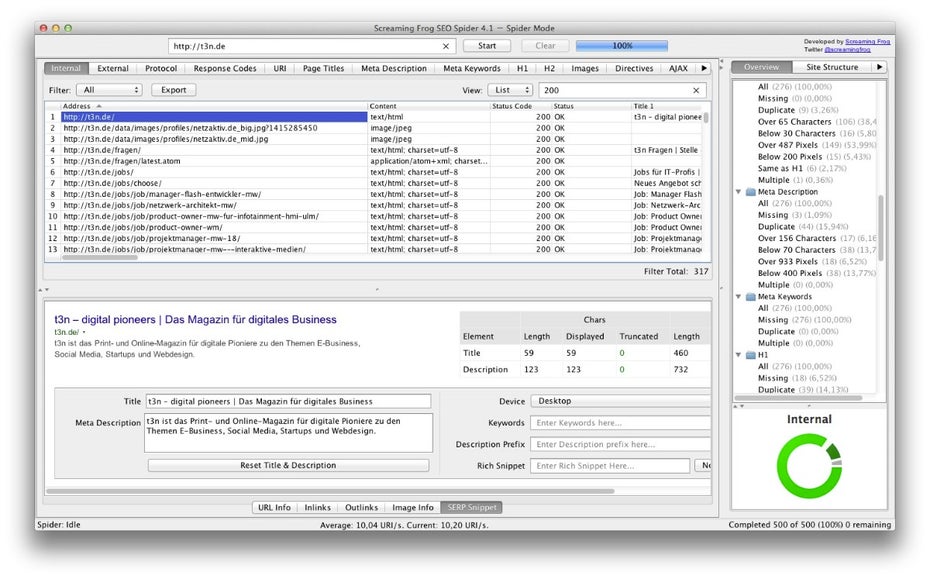930x579 pixels.
Task: Click the Meta Description text area
Action: click(x=288, y=432)
